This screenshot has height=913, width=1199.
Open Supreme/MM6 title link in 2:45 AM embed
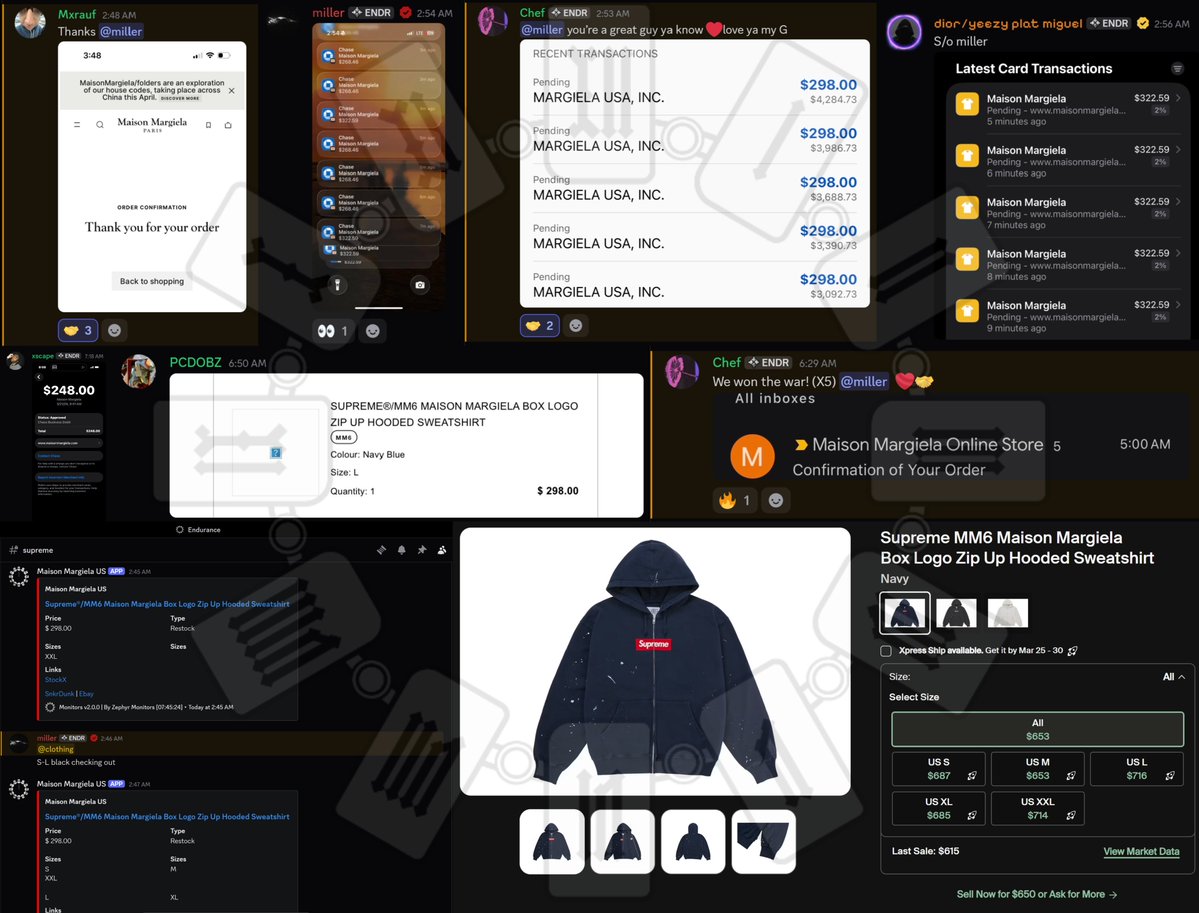click(x=167, y=604)
